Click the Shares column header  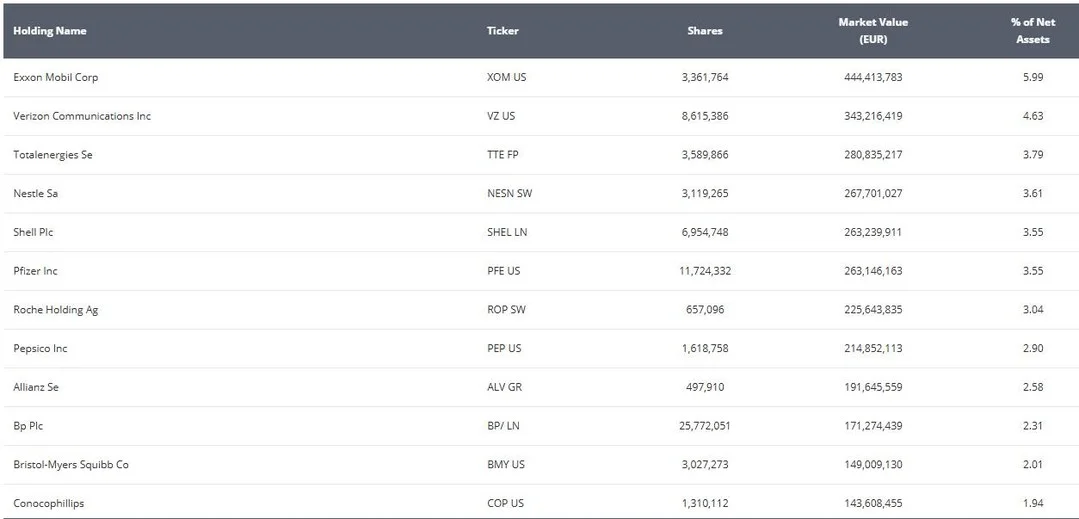tap(705, 31)
